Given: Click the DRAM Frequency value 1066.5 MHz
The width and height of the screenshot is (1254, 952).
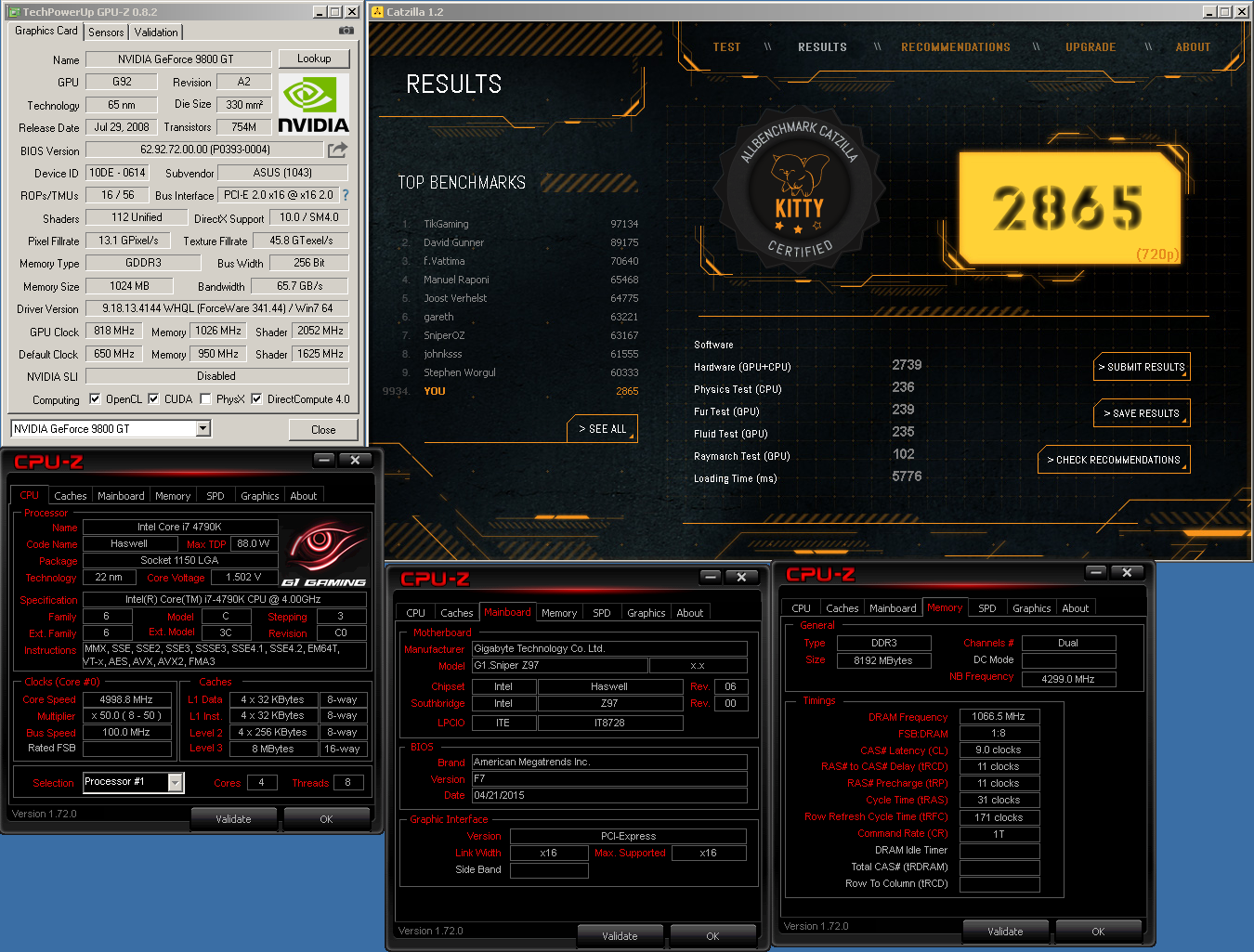Looking at the screenshot, I should pyautogui.click(x=999, y=717).
